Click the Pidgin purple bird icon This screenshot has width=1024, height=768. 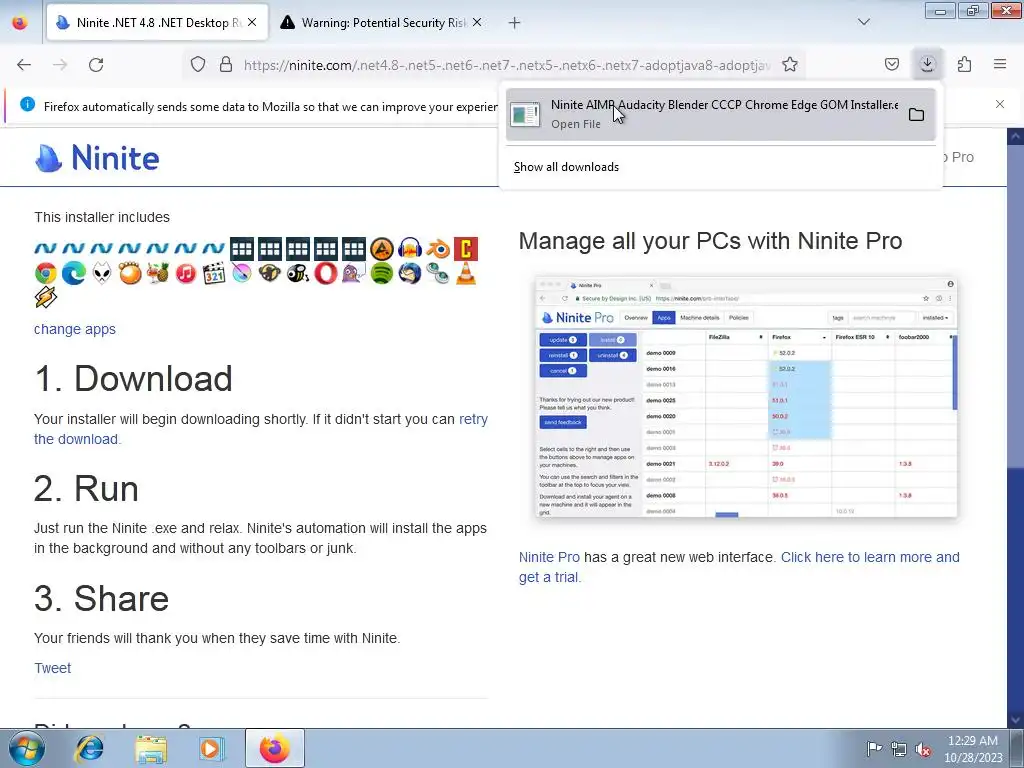click(353, 273)
